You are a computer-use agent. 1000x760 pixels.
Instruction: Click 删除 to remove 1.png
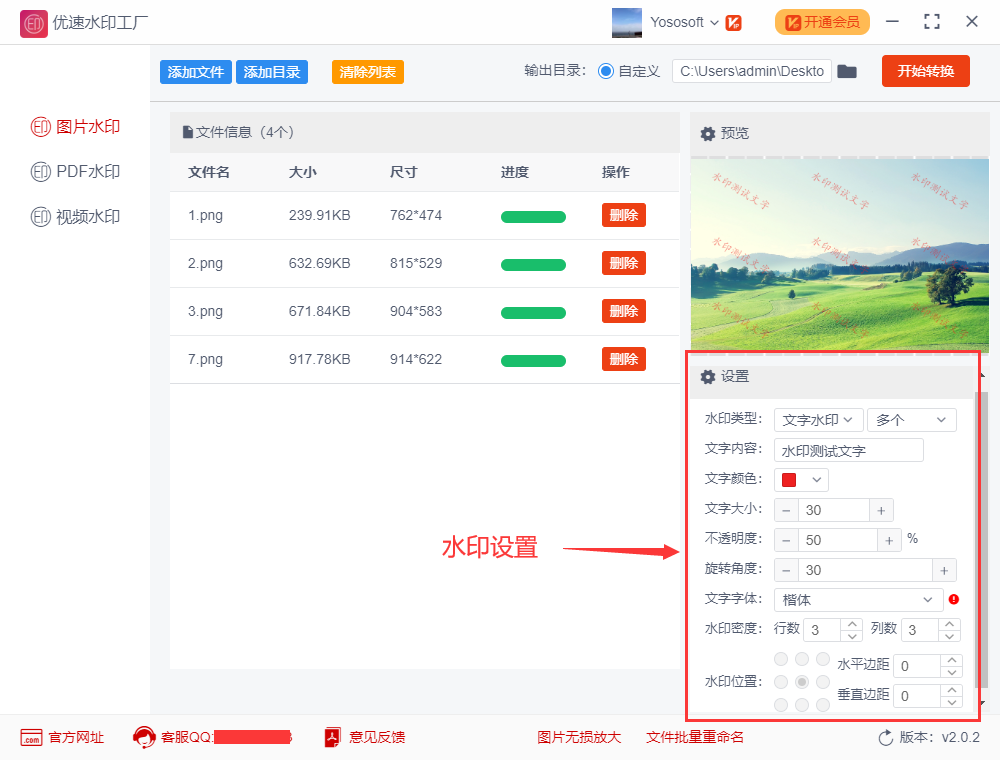point(623,215)
